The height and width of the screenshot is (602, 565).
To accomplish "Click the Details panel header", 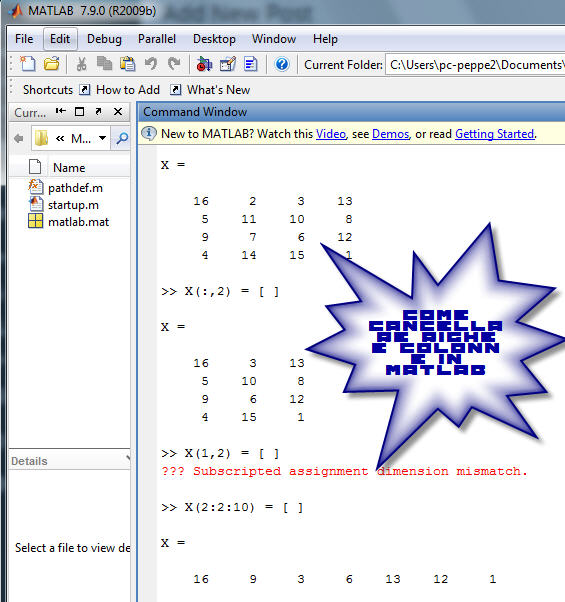I will pos(69,460).
